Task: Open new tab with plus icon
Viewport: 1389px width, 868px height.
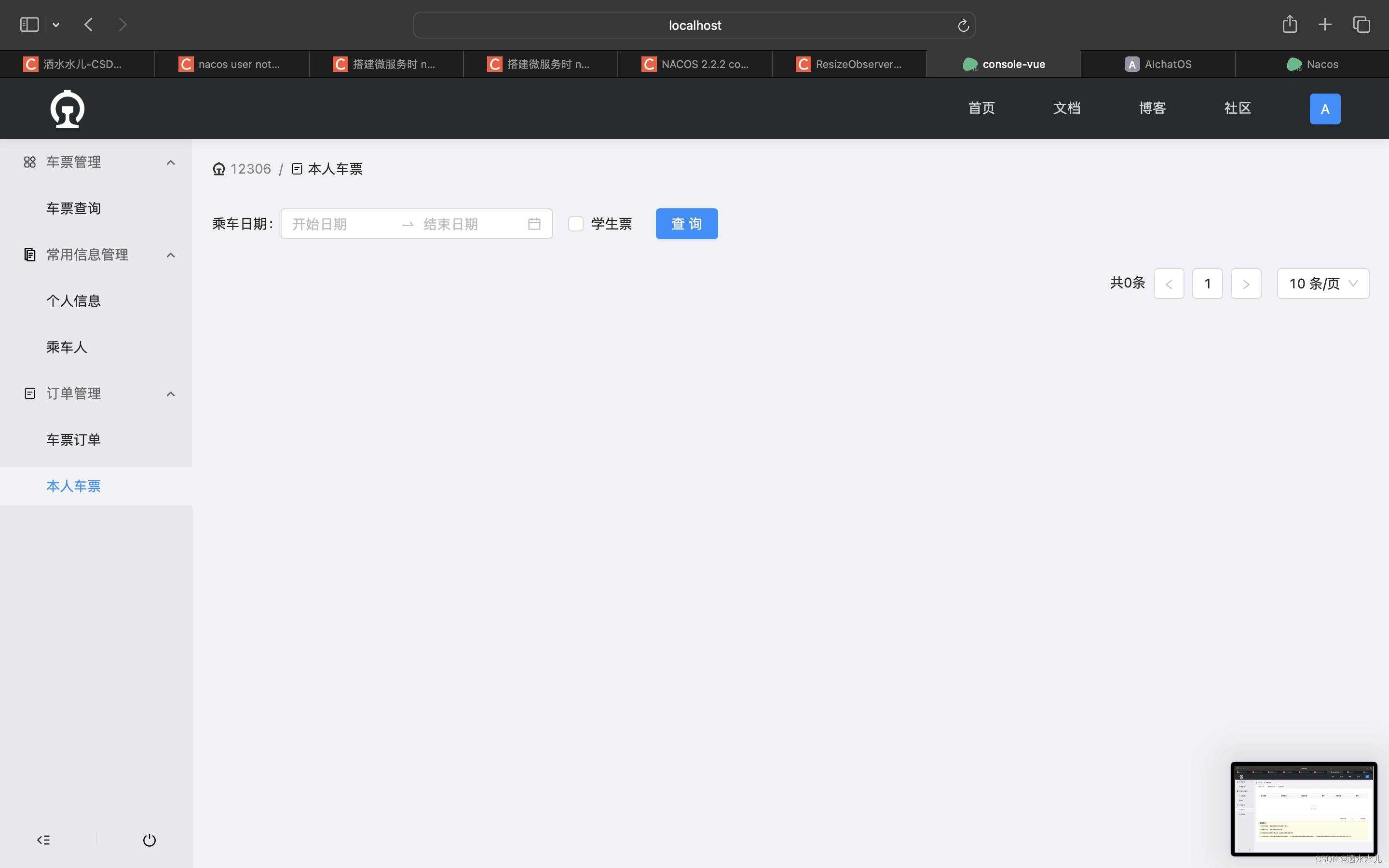Action: 1325,24
